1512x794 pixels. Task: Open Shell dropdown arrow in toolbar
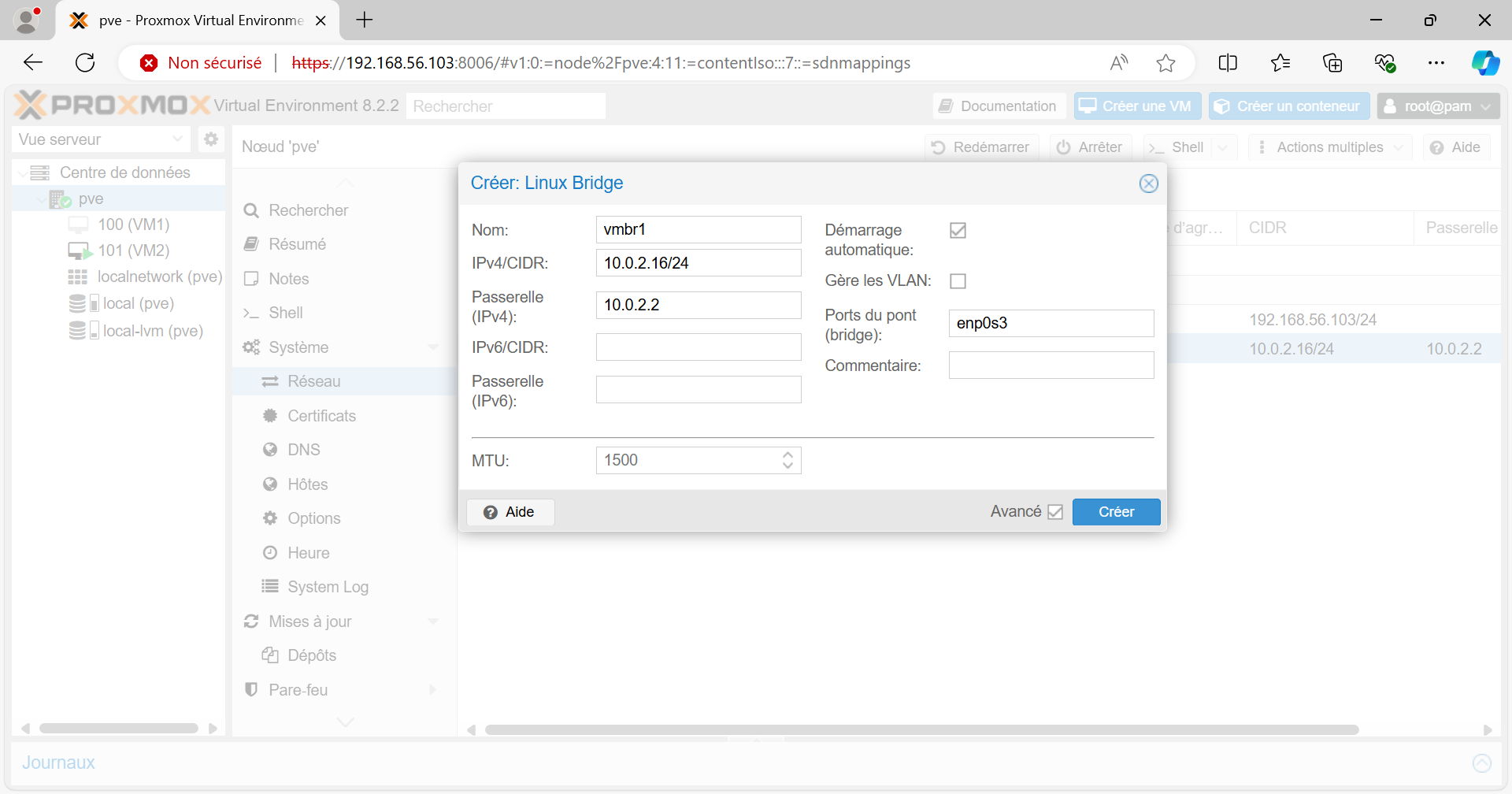(1224, 147)
